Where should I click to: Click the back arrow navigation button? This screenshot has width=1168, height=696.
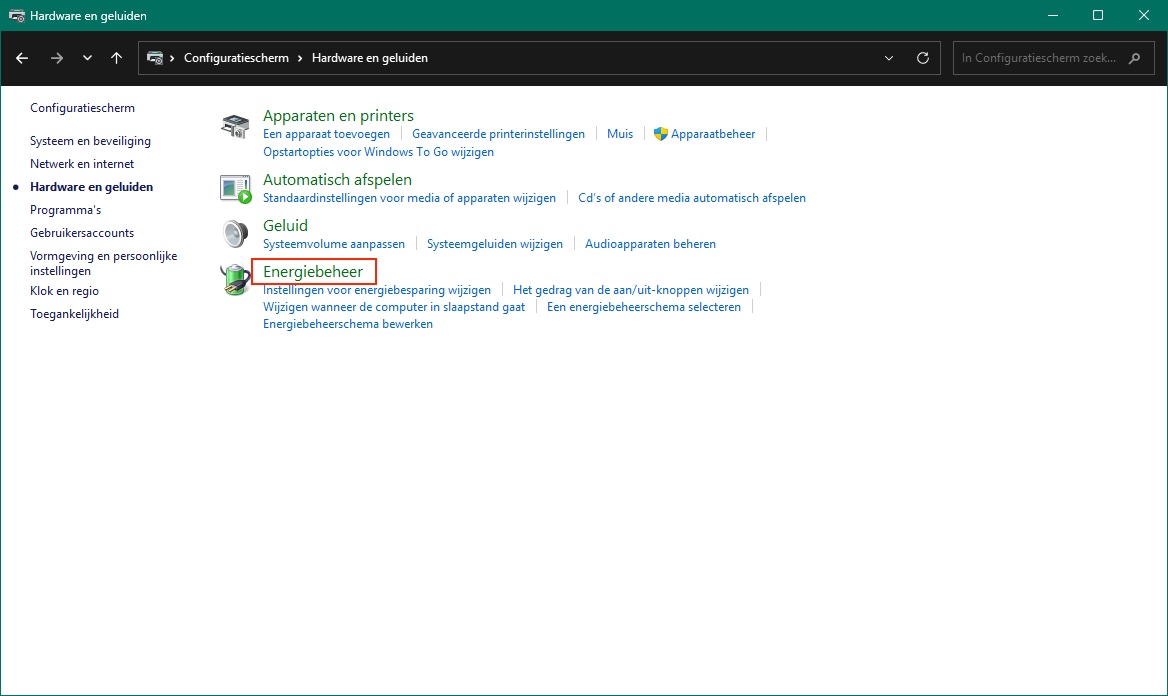(22, 58)
